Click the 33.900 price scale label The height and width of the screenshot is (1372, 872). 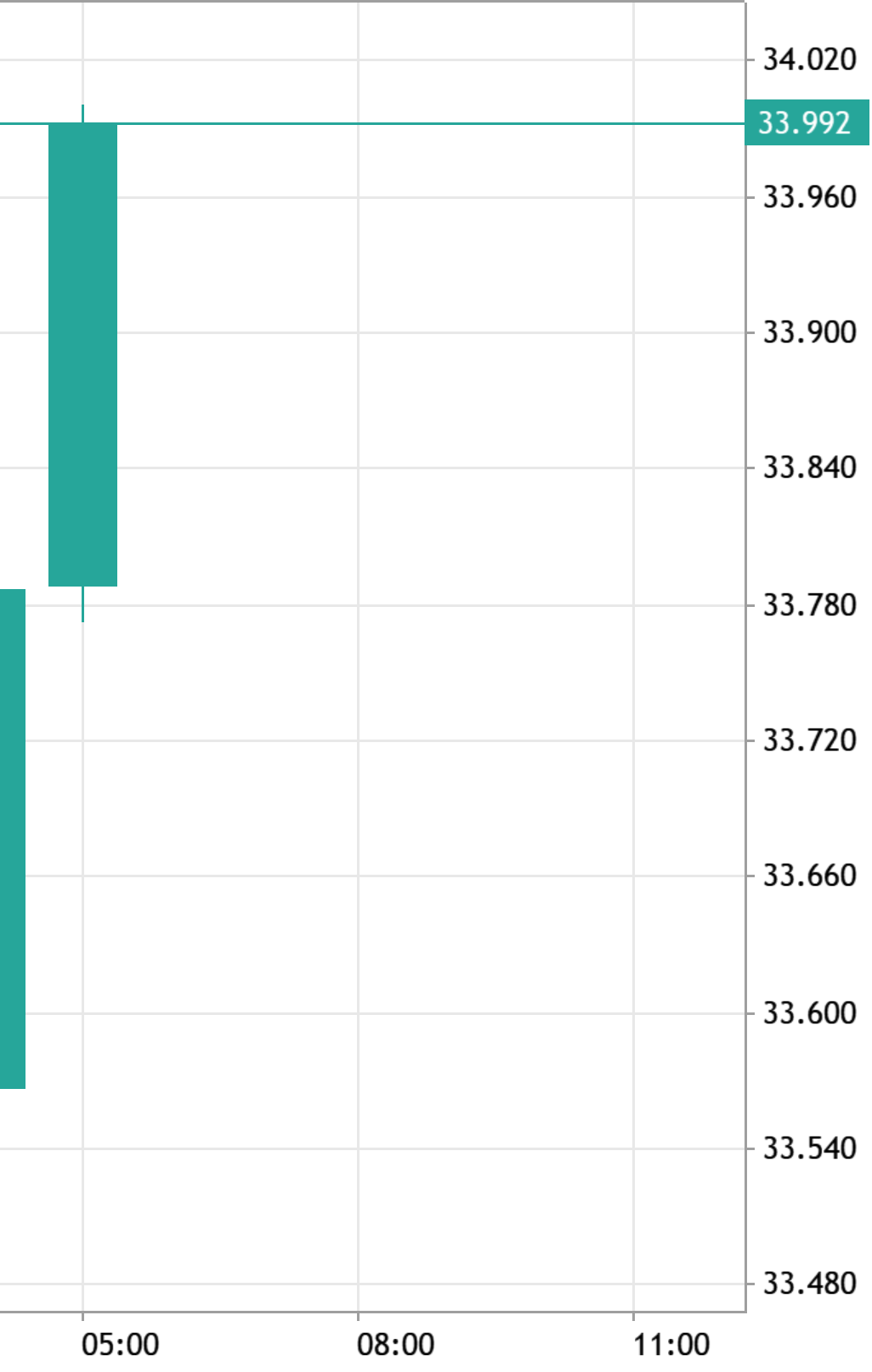(809, 332)
